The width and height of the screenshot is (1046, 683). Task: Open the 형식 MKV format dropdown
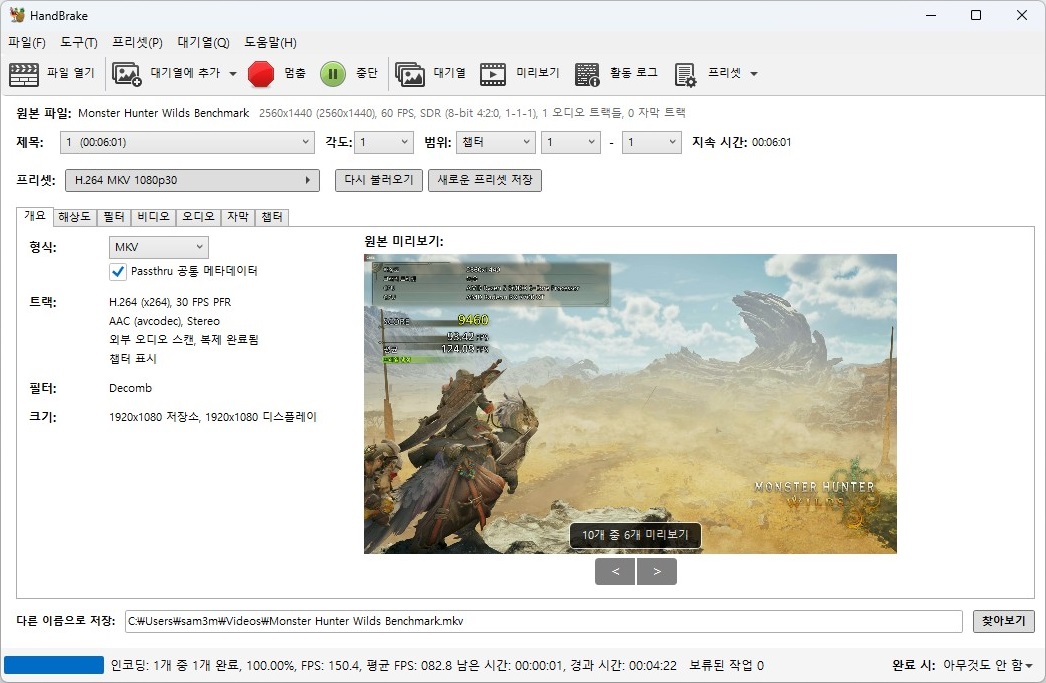[x=159, y=247]
